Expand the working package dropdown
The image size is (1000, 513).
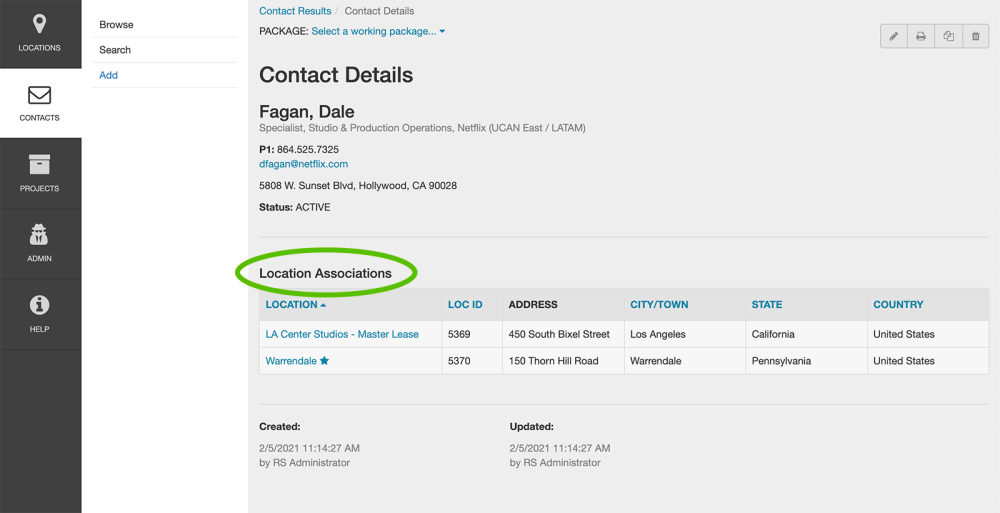(x=378, y=31)
